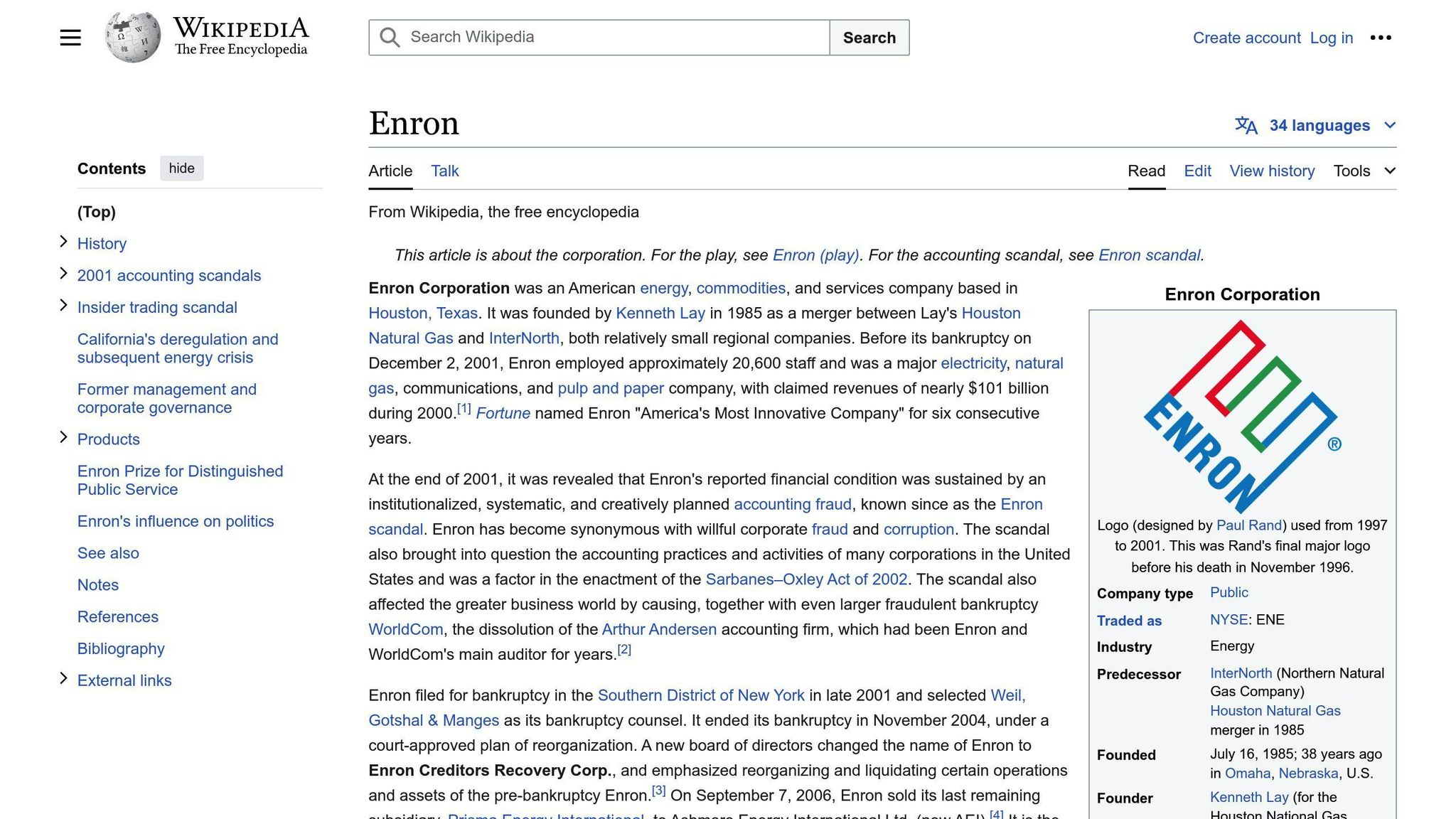The width and height of the screenshot is (1456, 819).
Task: Open the Enron scandal hatnote link
Action: 1149,255
